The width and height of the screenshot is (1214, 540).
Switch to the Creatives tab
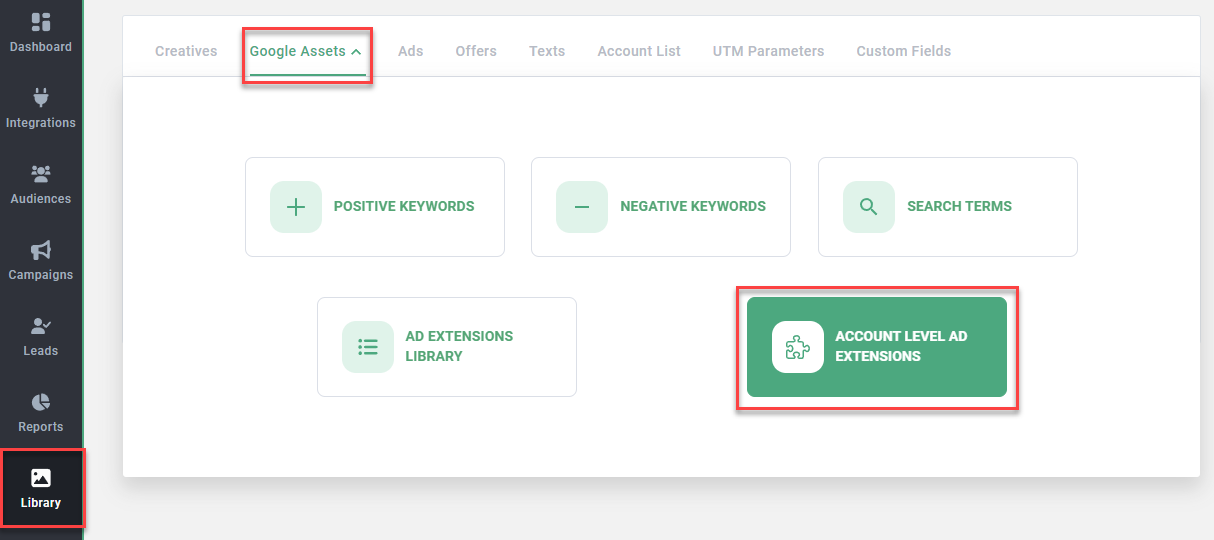click(186, 51)
